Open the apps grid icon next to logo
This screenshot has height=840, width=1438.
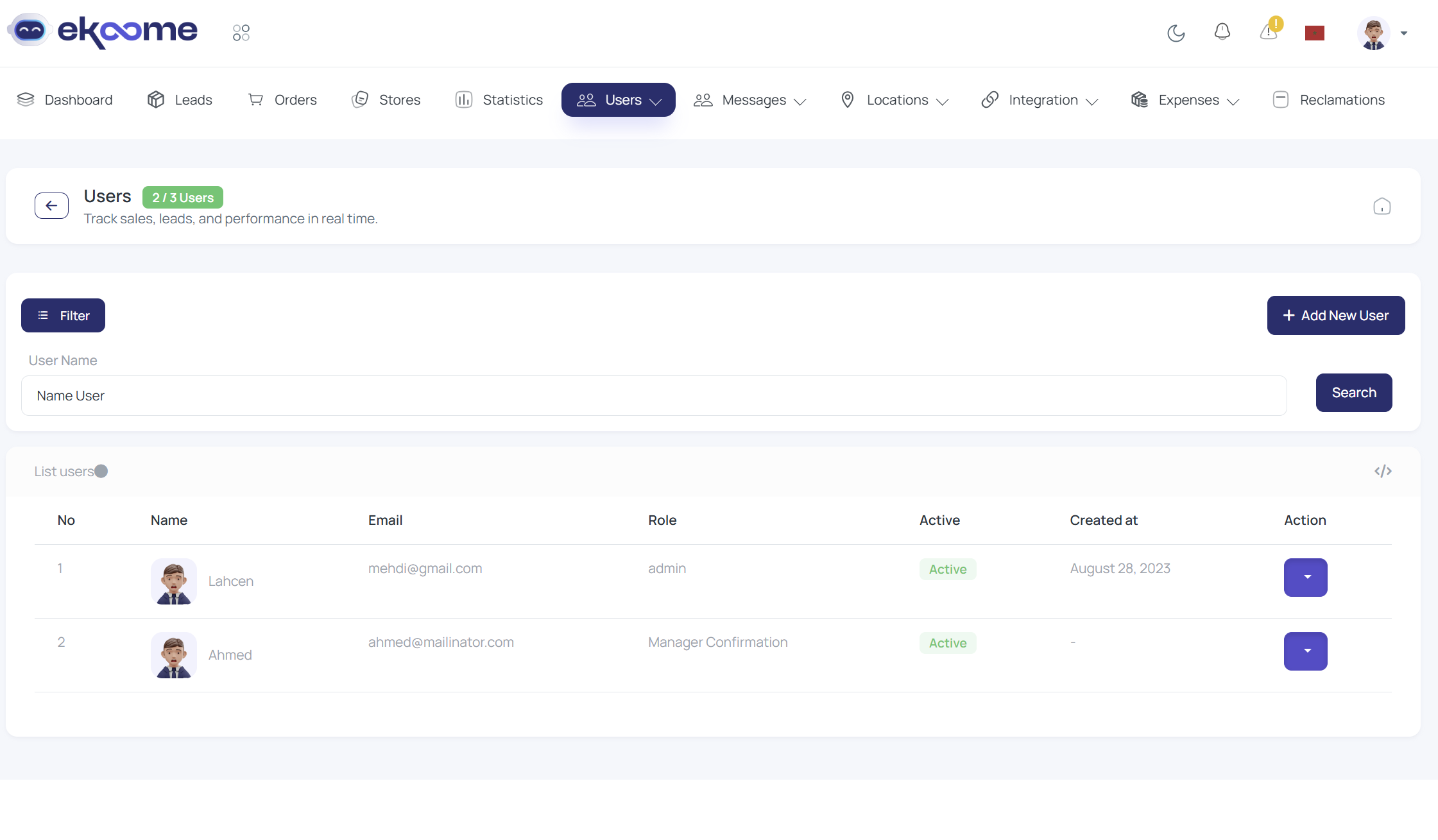click(241, 32)
